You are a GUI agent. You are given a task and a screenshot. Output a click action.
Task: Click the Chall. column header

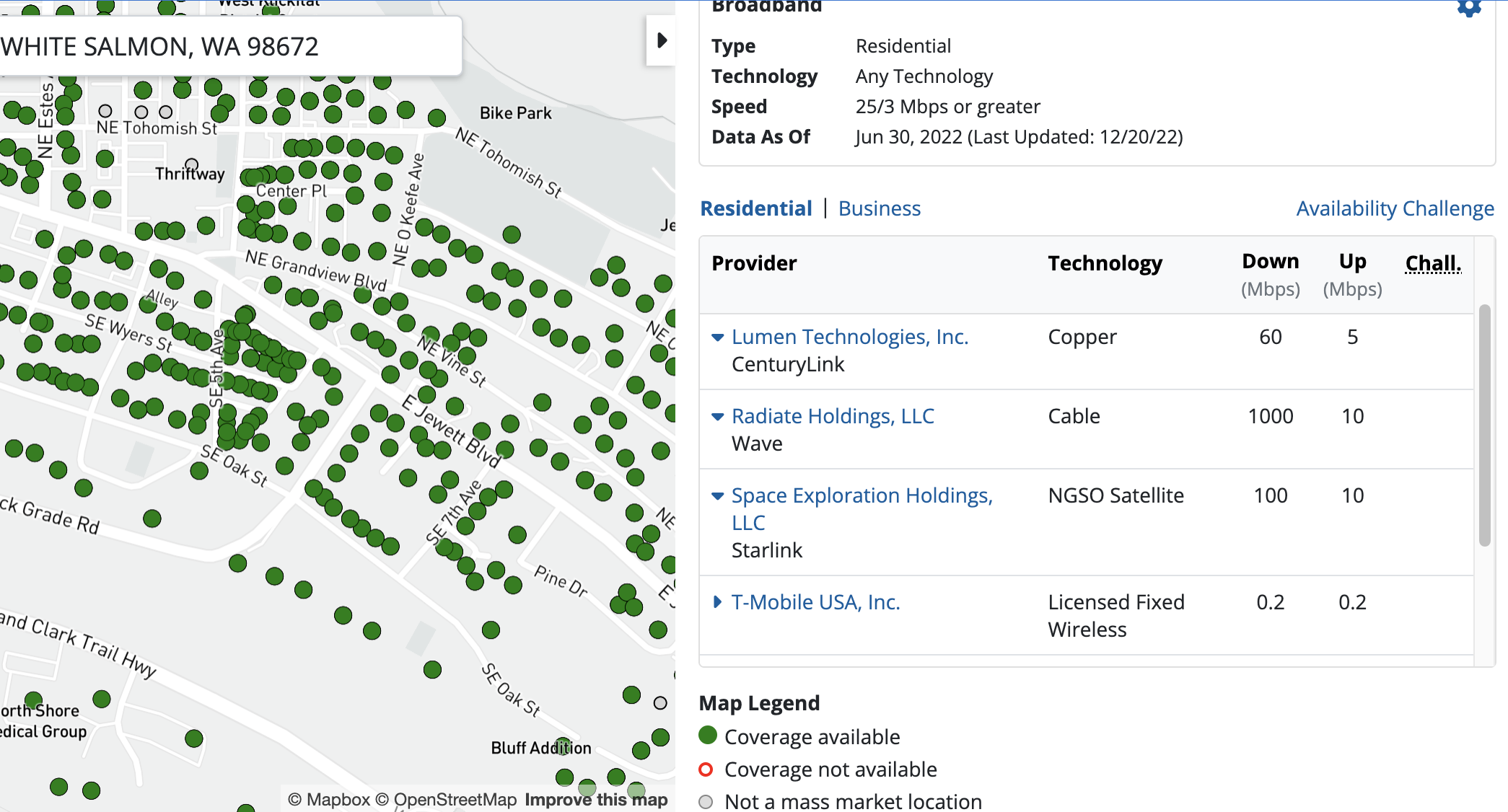[x=1433, y=263]
